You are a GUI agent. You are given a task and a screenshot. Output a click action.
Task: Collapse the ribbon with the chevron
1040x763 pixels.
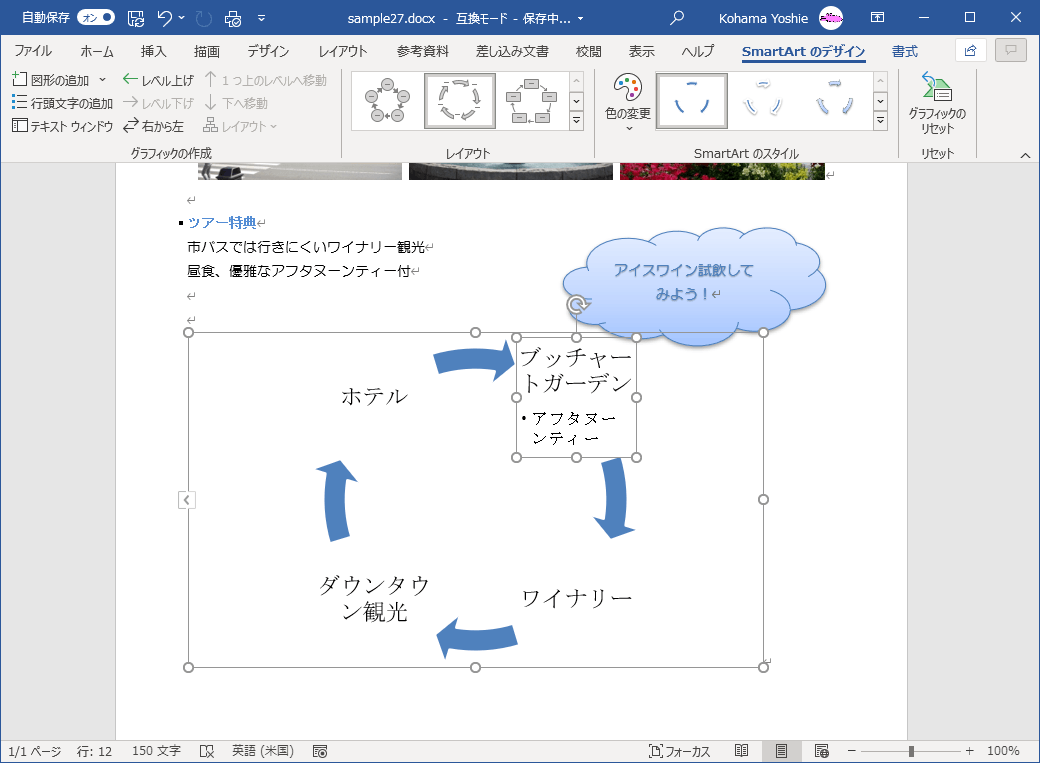click(x=1025, y=155)
